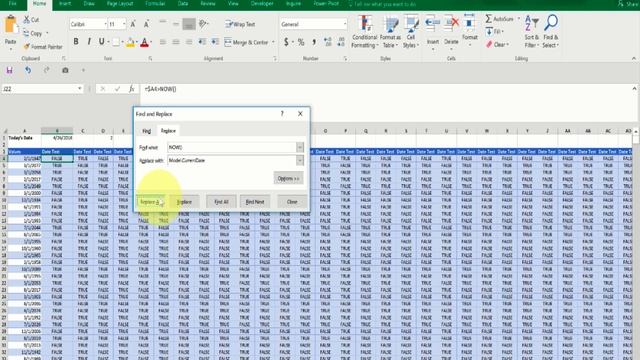Switch to the Formulas ribbon tab
640x360 pixels.
tap(155, 4)
